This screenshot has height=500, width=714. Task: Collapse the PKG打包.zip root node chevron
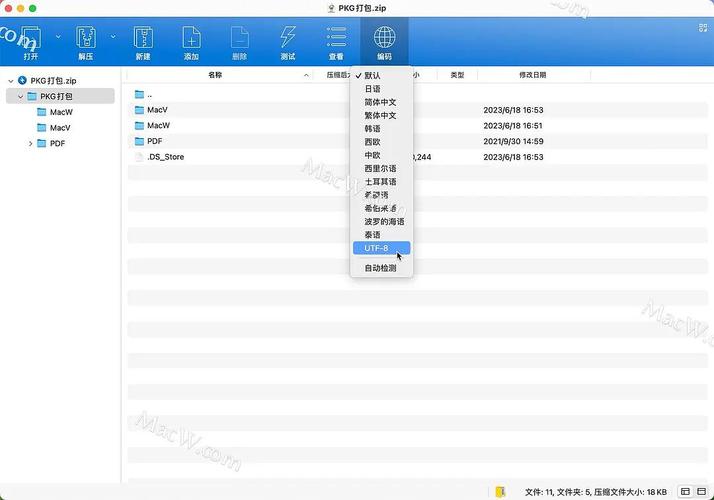coord(11,81)
